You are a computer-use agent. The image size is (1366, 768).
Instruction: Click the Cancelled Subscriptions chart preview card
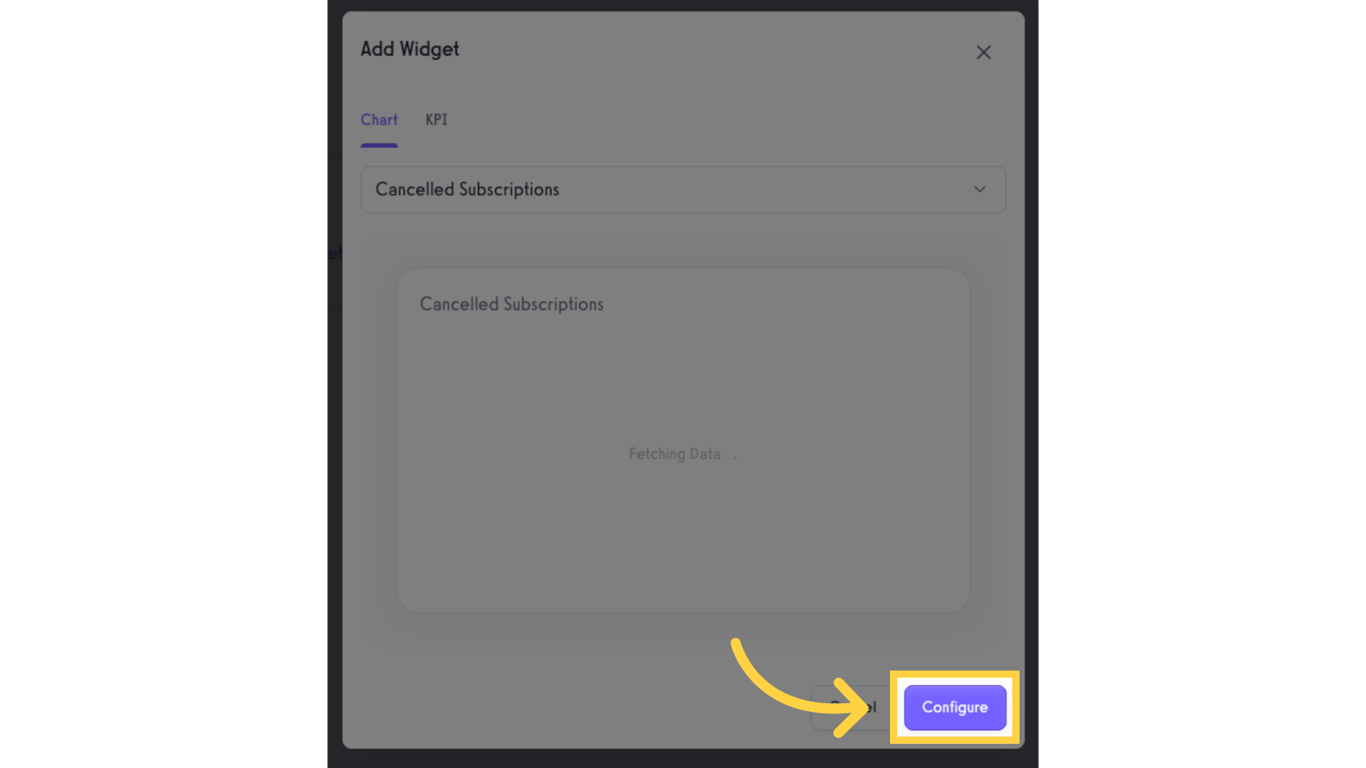point(683,440)
